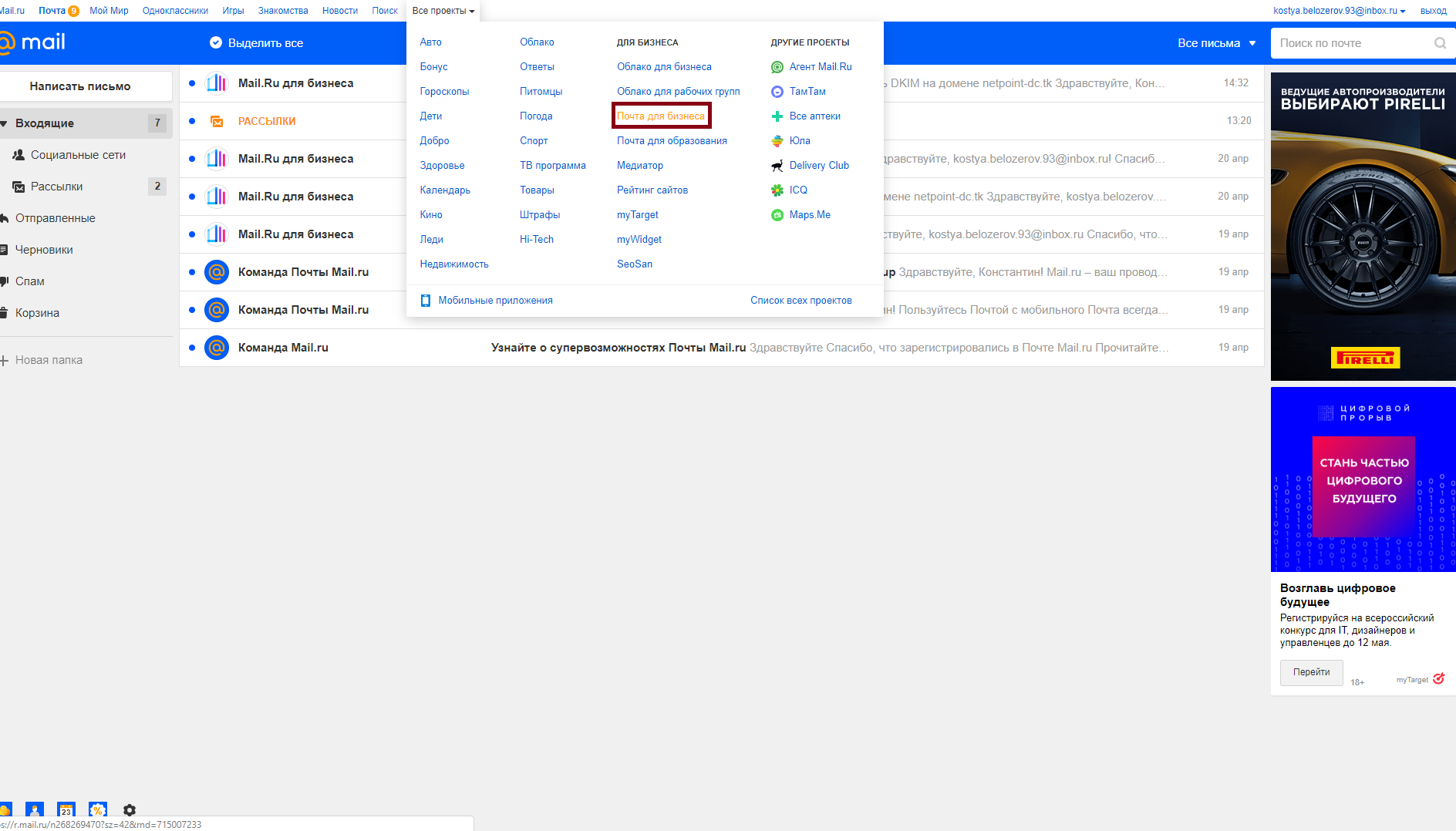Click the ICQ flower icon

[x=777, y=190]
